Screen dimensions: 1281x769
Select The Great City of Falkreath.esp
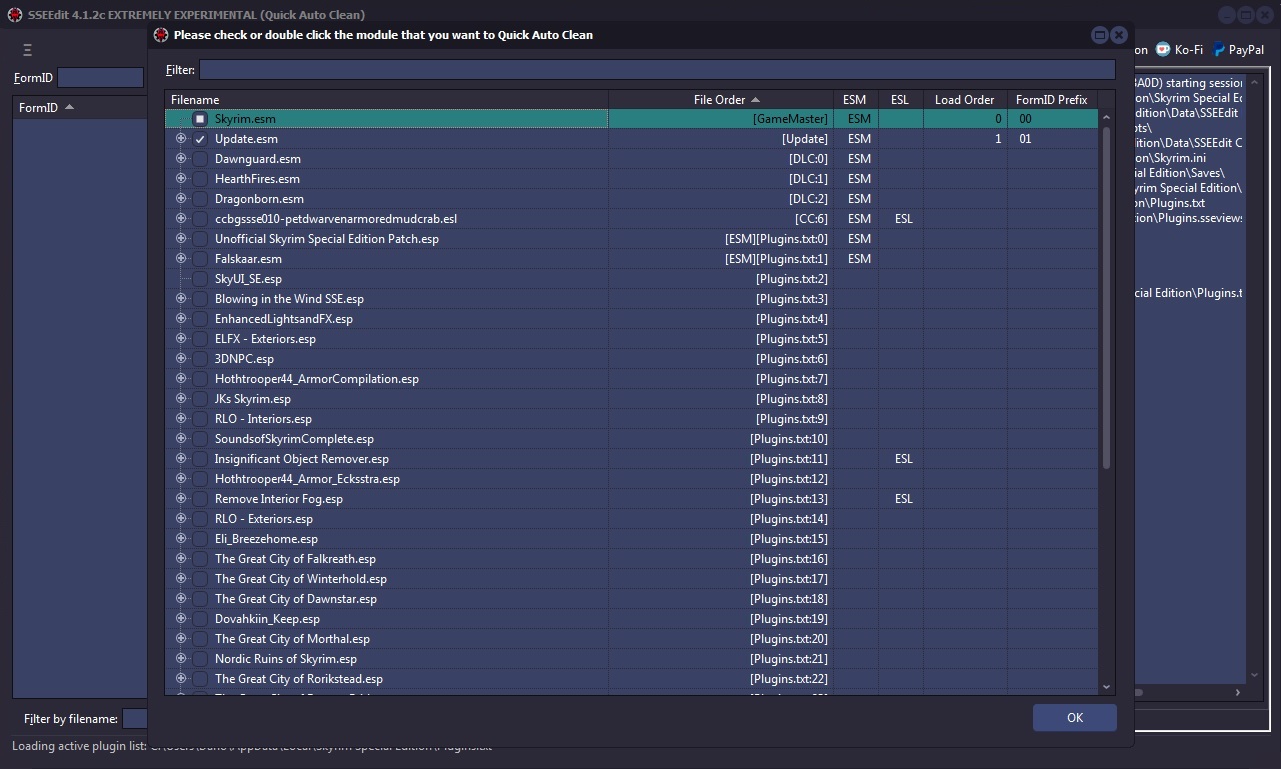tap(632, 559)
